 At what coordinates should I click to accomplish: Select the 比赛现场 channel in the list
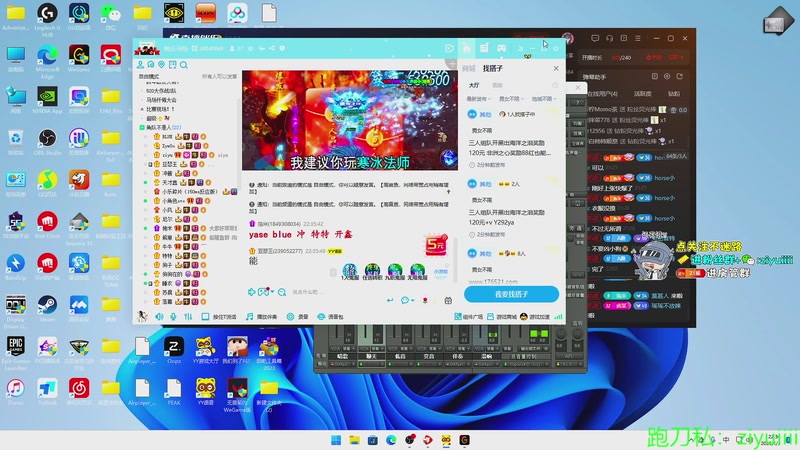tap(161, 109)
